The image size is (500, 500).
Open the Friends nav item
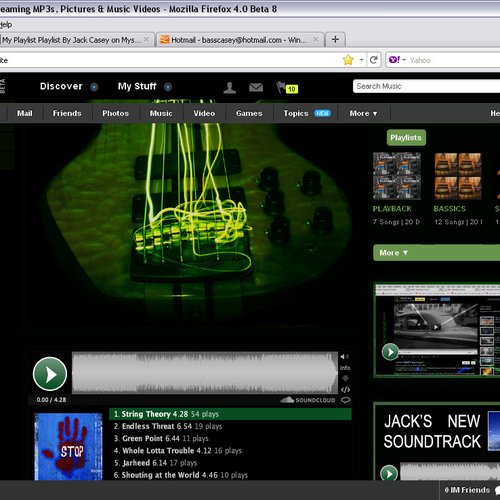click(67, 113)
